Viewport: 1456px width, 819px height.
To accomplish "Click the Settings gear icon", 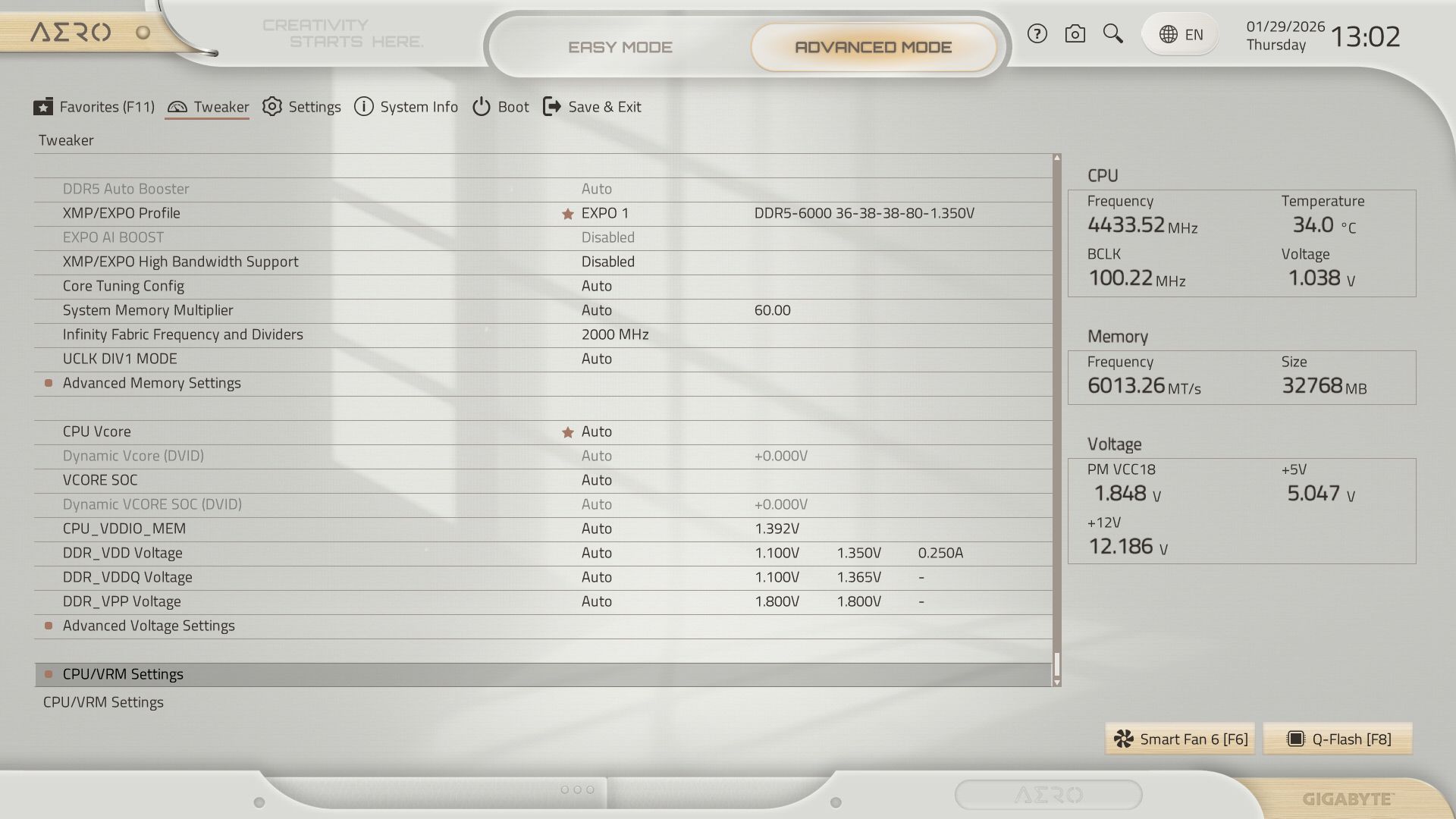I will pos(272,107).
